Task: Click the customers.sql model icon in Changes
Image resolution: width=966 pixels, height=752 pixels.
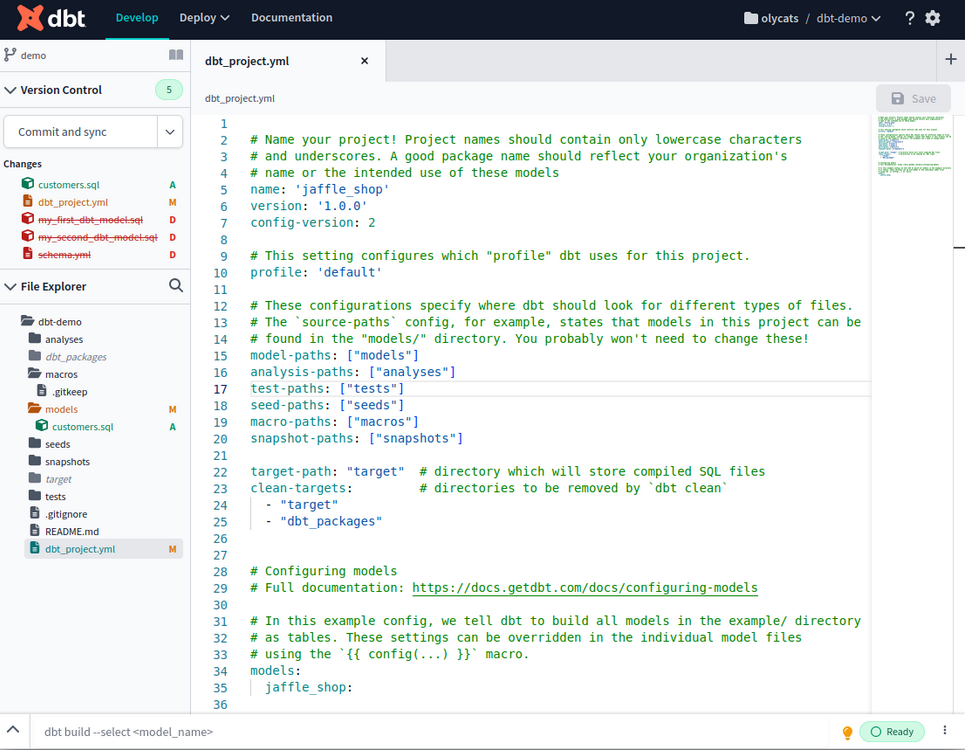Action: pyautogui.click(x=28, y=184)
